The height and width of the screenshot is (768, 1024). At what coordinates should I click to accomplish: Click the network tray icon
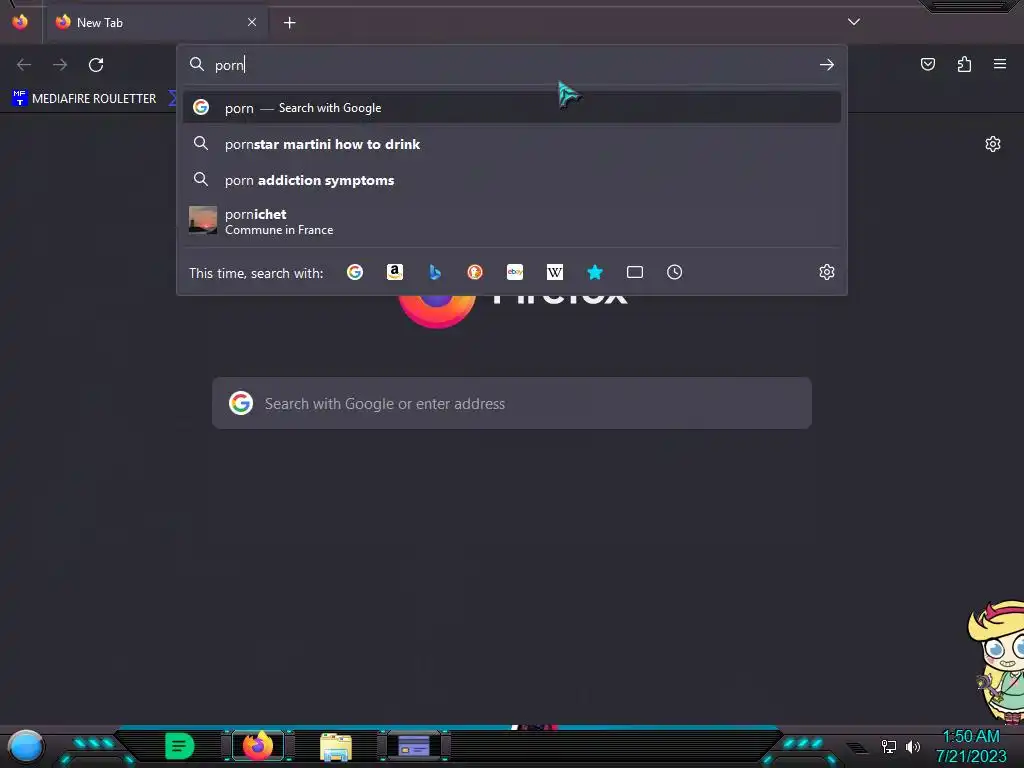point(889,746)
